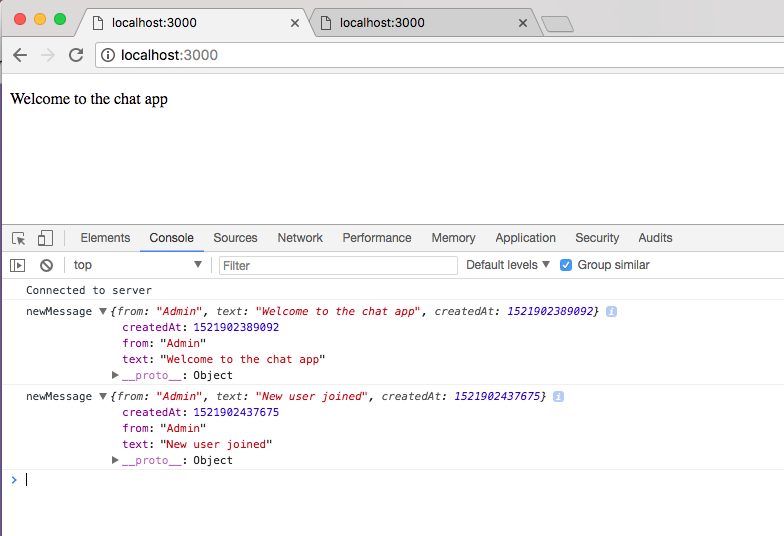
Task: Switch to the Network tab
Action: tap(300, 238)
